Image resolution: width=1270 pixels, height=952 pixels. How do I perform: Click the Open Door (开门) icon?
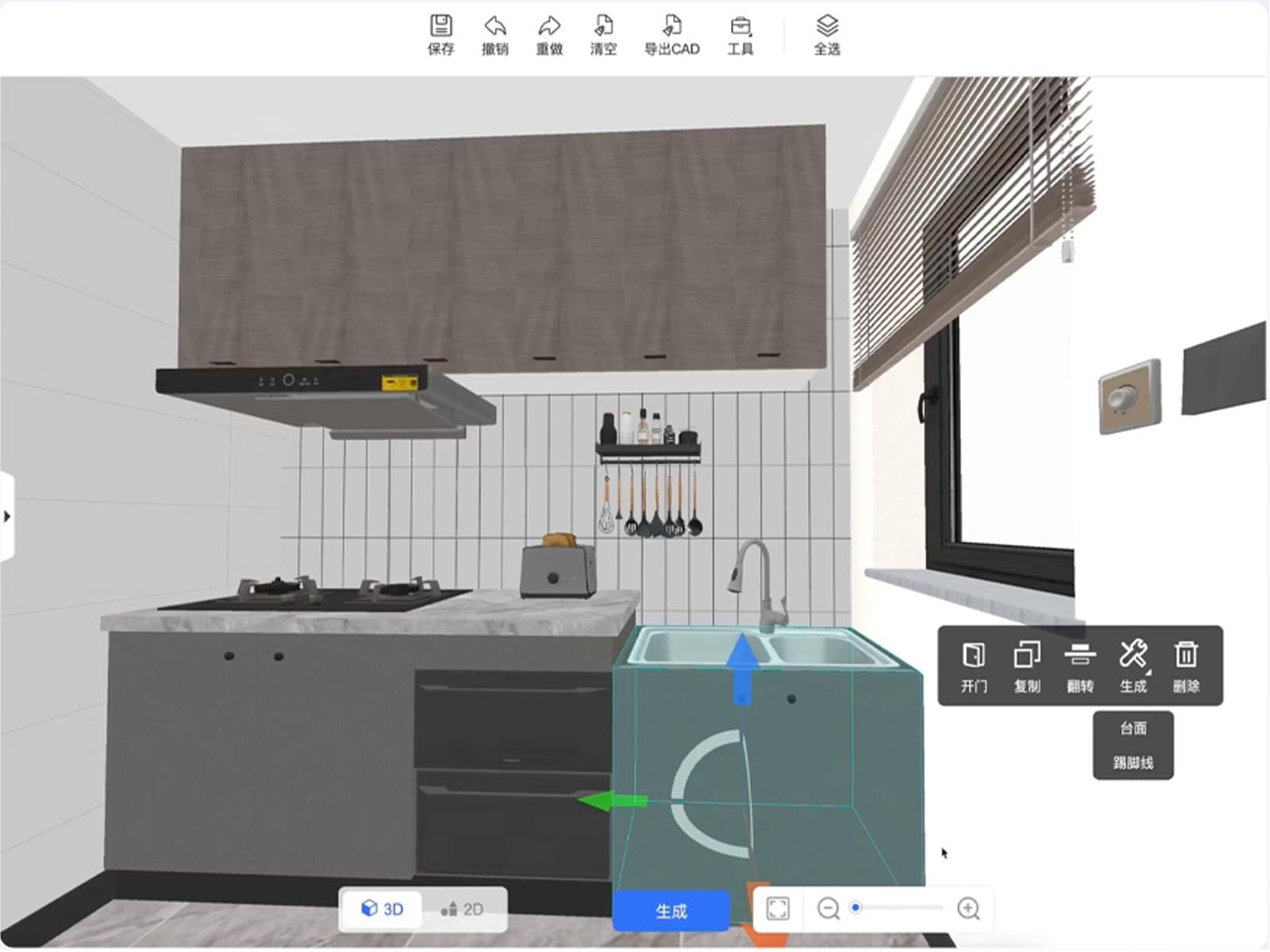click(974, 665)
